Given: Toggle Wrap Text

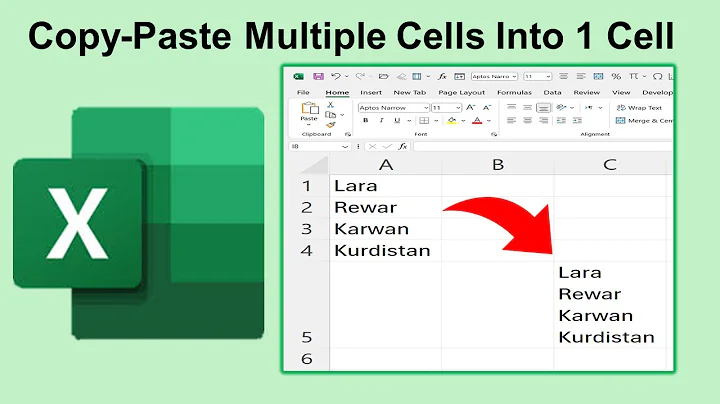Looking at the screenshot, I should point(639,108).
